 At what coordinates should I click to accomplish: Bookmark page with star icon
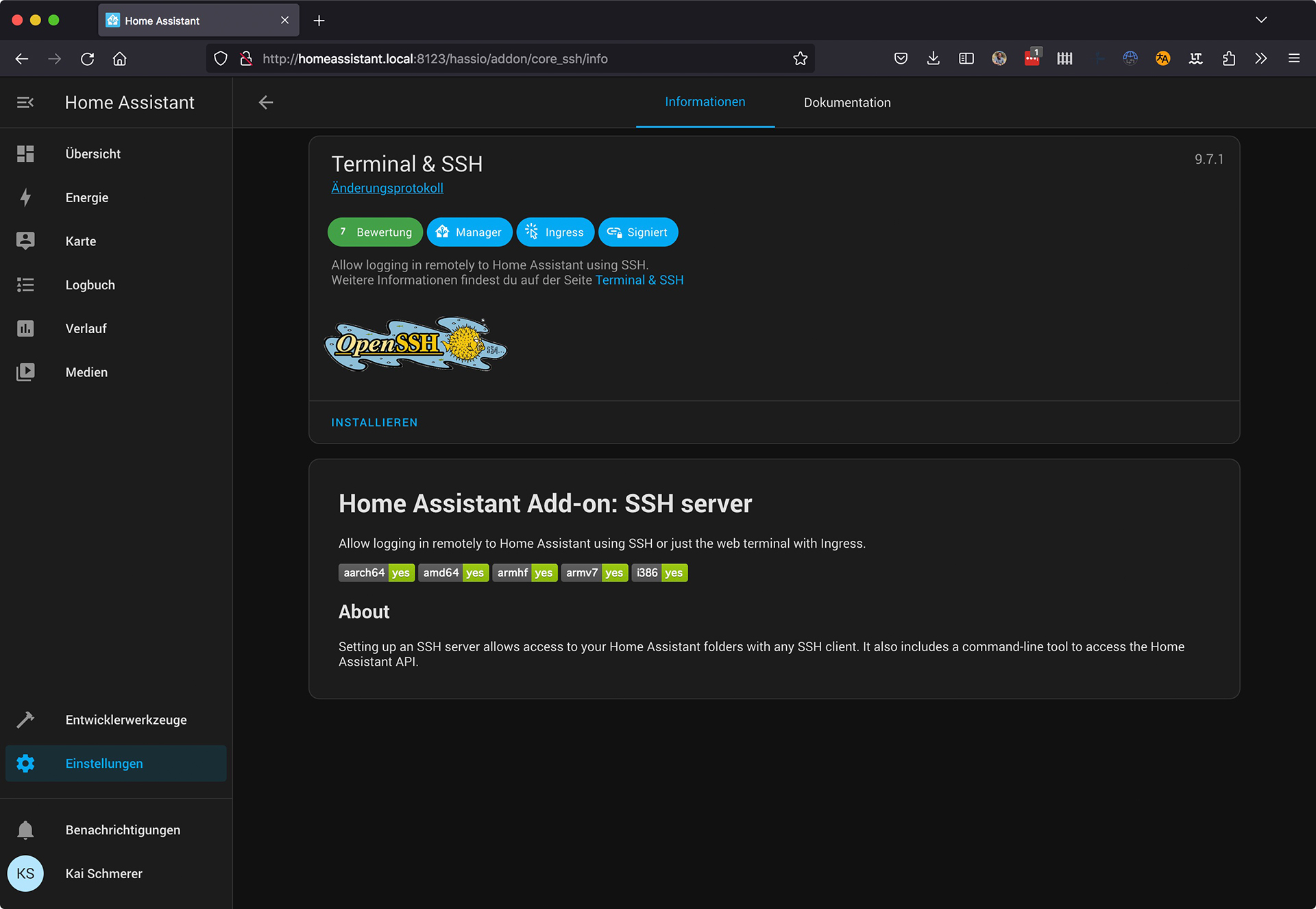pyautogui.click(x=800, y=59)
